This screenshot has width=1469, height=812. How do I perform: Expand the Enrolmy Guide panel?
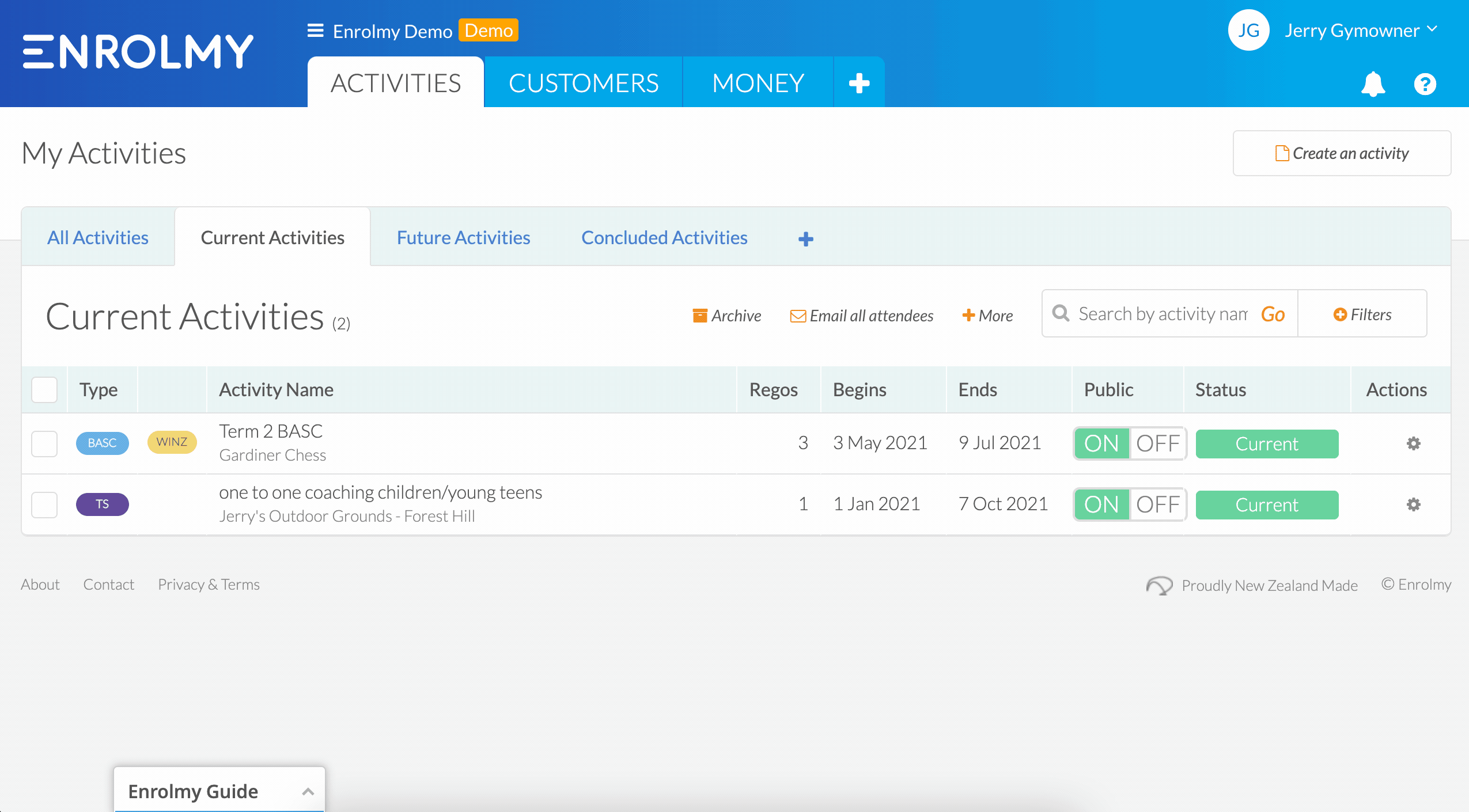pyautogui.click(x=219, y=790)
